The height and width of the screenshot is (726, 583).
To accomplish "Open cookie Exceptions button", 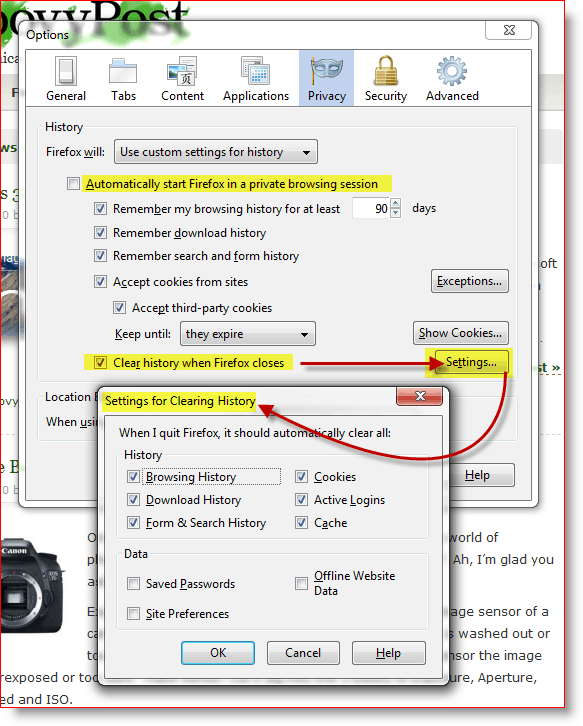I will click(x=470, y=281).
